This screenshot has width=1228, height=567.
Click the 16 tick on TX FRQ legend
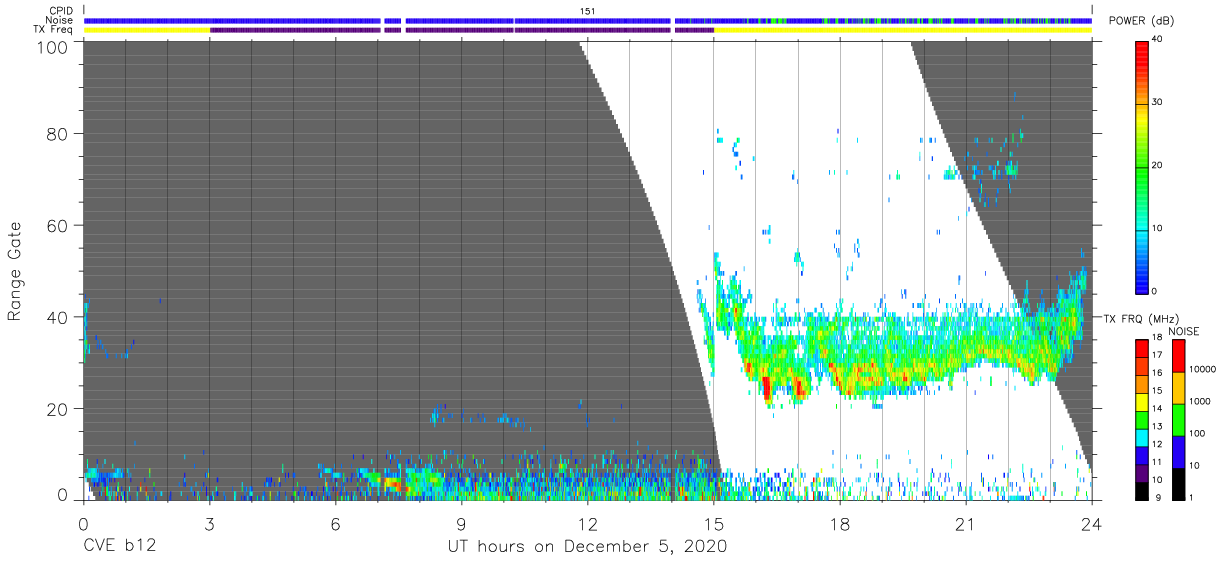pyautogui.click(x=1159, y=372)
